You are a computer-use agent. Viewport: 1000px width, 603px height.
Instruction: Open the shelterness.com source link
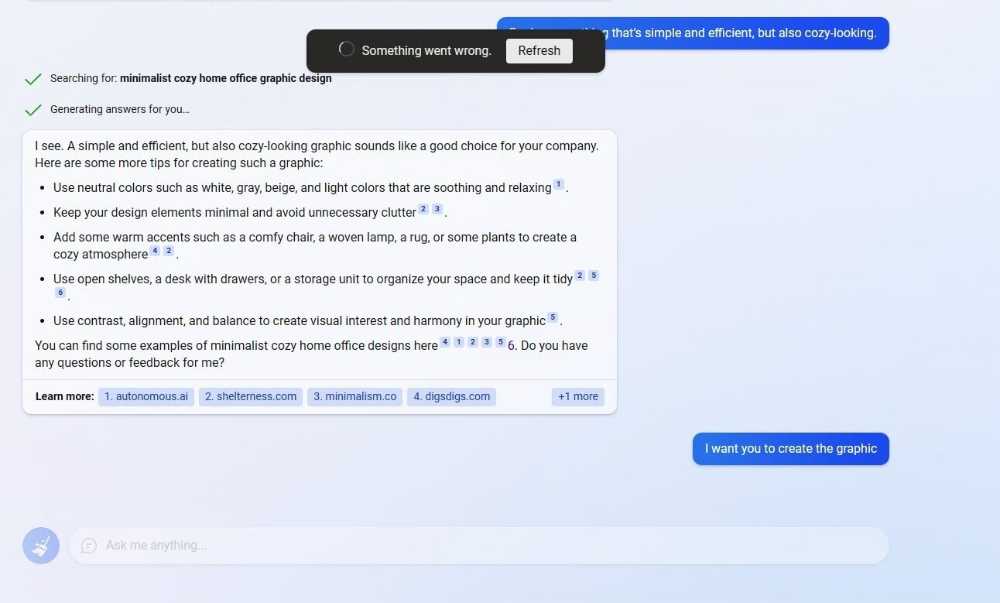point(250,397)
